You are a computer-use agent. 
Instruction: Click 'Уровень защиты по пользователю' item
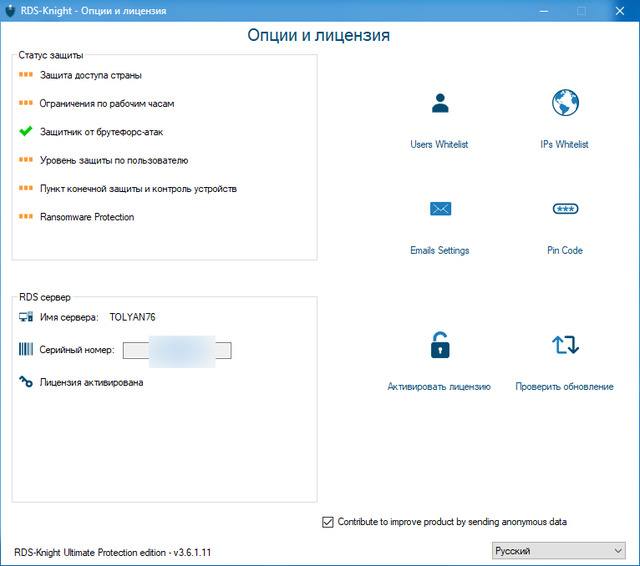click(114, 160)
